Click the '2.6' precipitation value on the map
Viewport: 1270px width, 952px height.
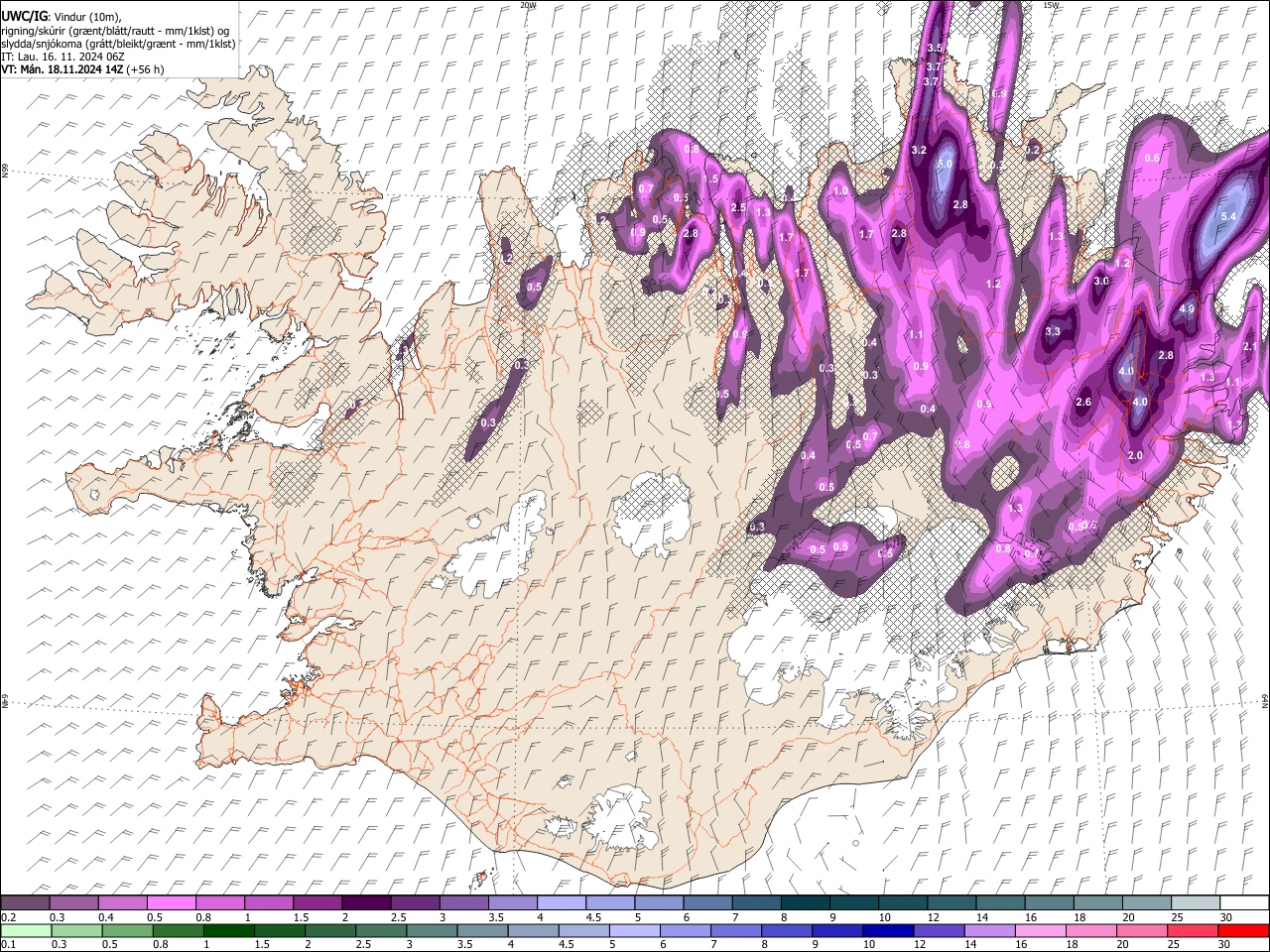(1083, 403)
